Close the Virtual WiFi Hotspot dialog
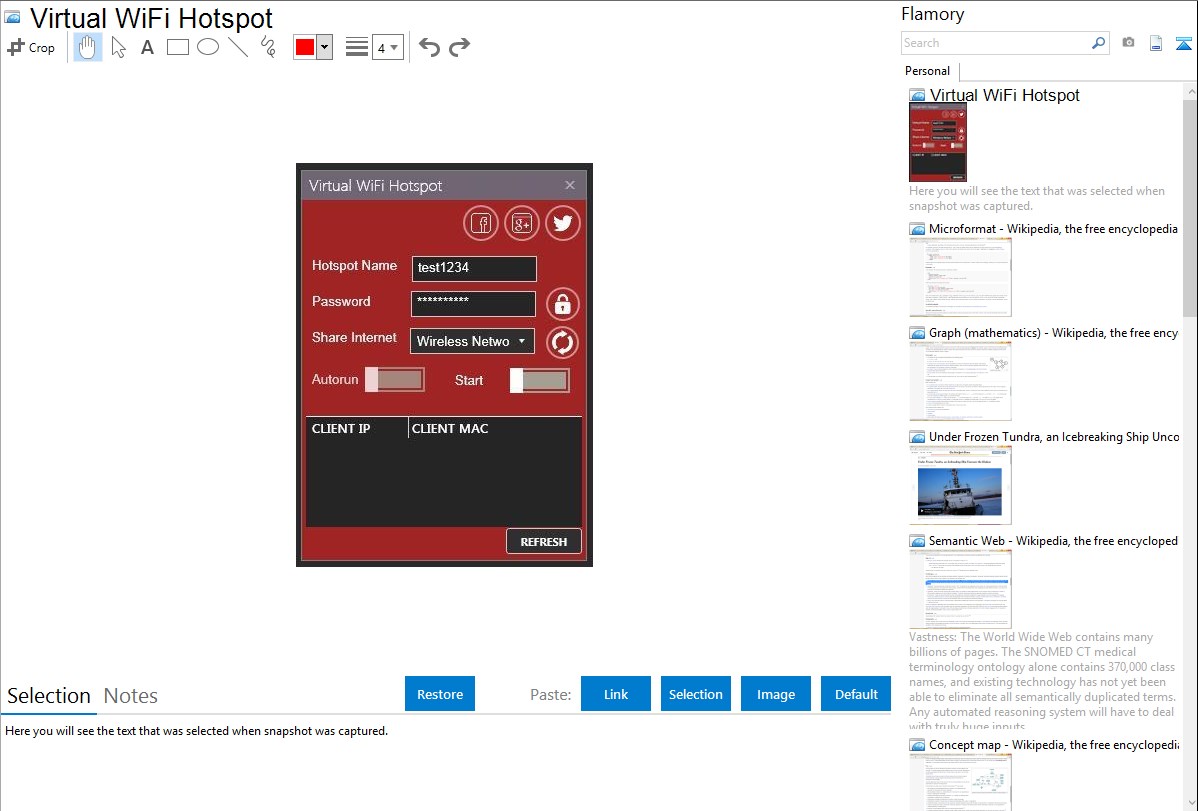Viewport: 1198px width, 811px height. [570, 185]
